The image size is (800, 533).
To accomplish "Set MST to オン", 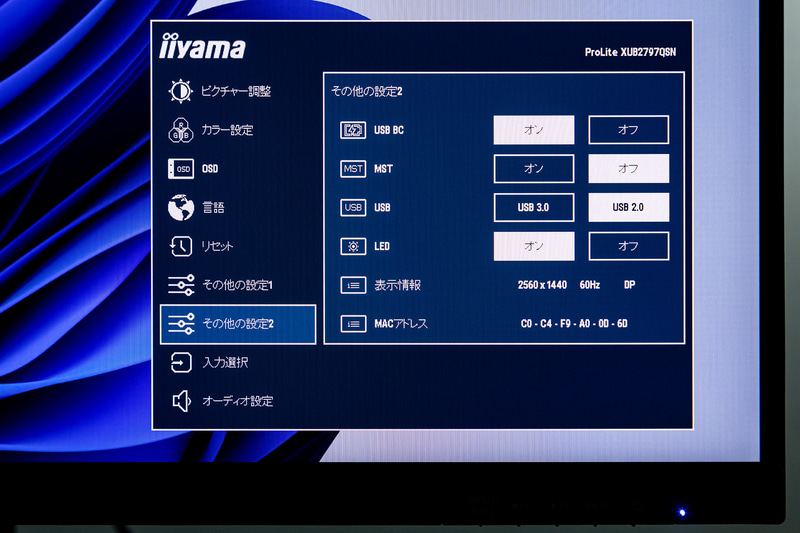I will click(x=534, y=169).
